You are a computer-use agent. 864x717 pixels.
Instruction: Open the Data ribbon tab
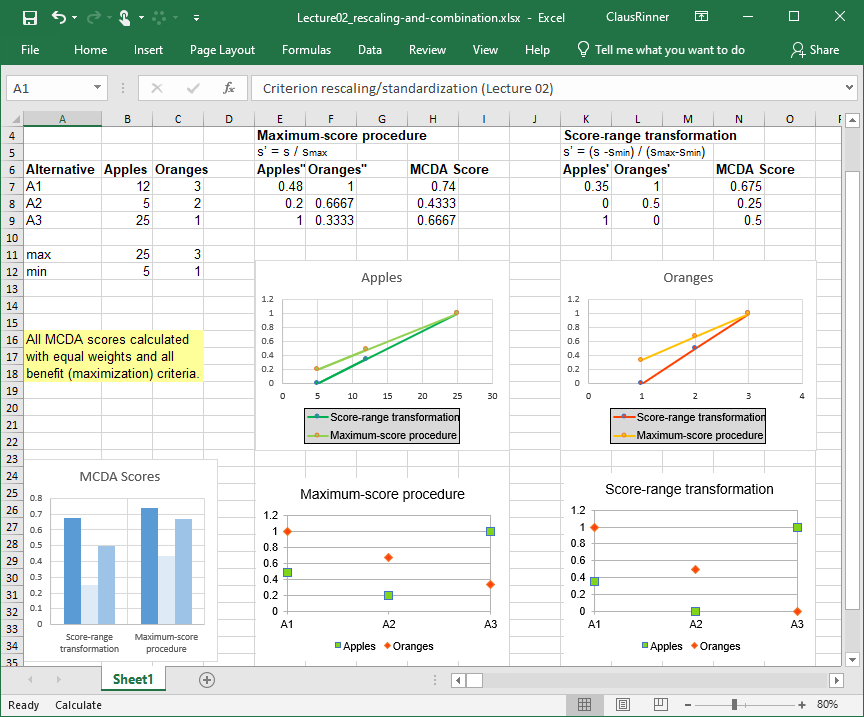tap(370, 50)
